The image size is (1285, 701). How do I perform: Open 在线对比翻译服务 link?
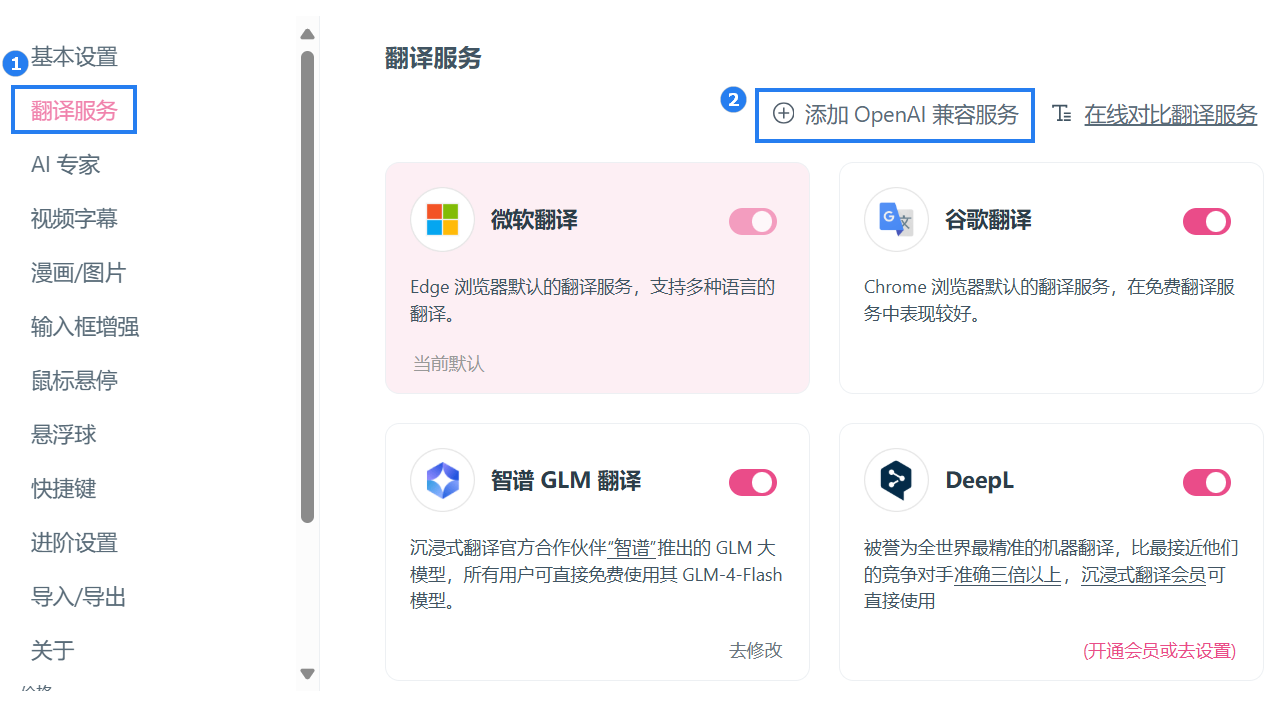(1170, 115)
